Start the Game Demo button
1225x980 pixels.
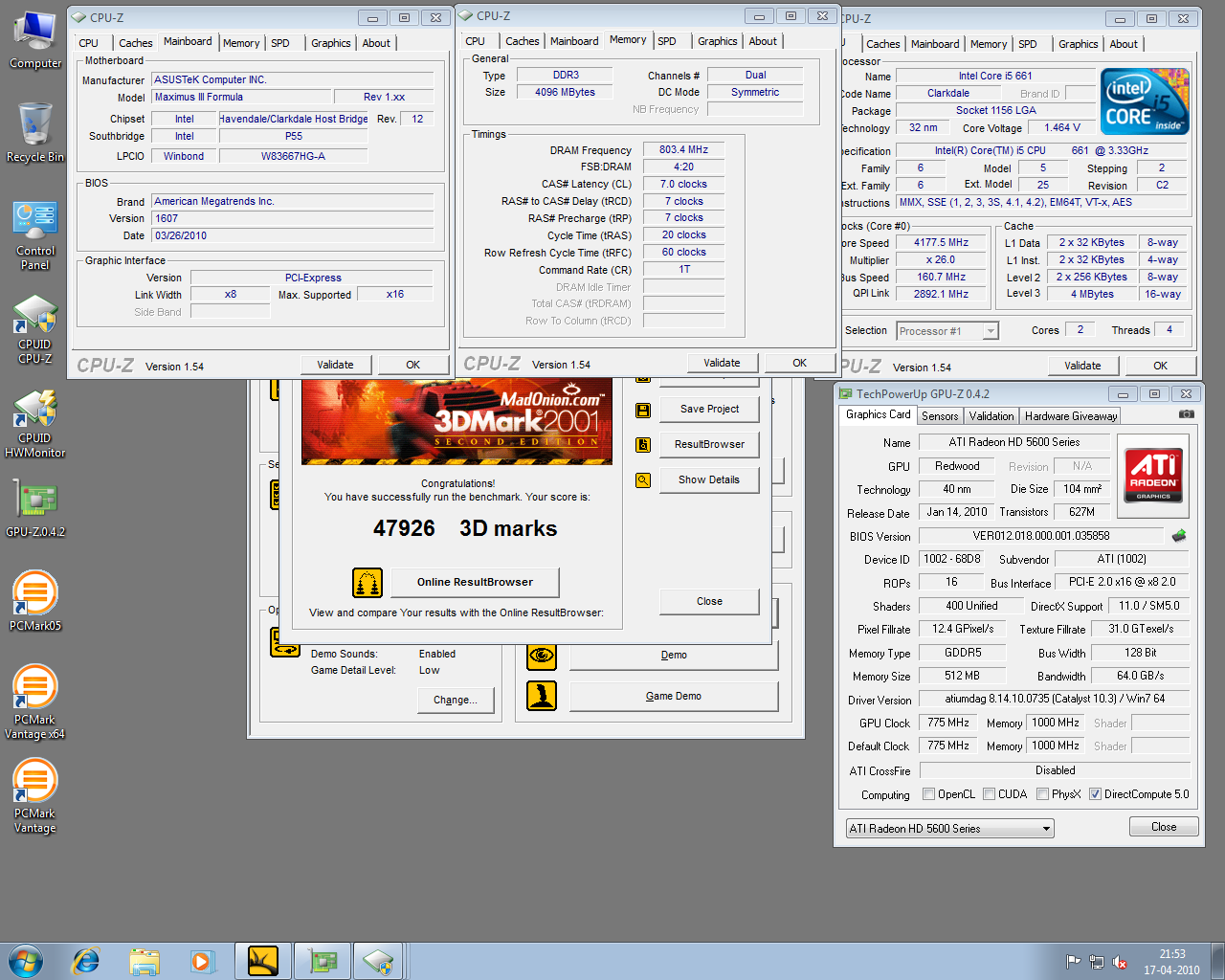click(x=674, y=696)
